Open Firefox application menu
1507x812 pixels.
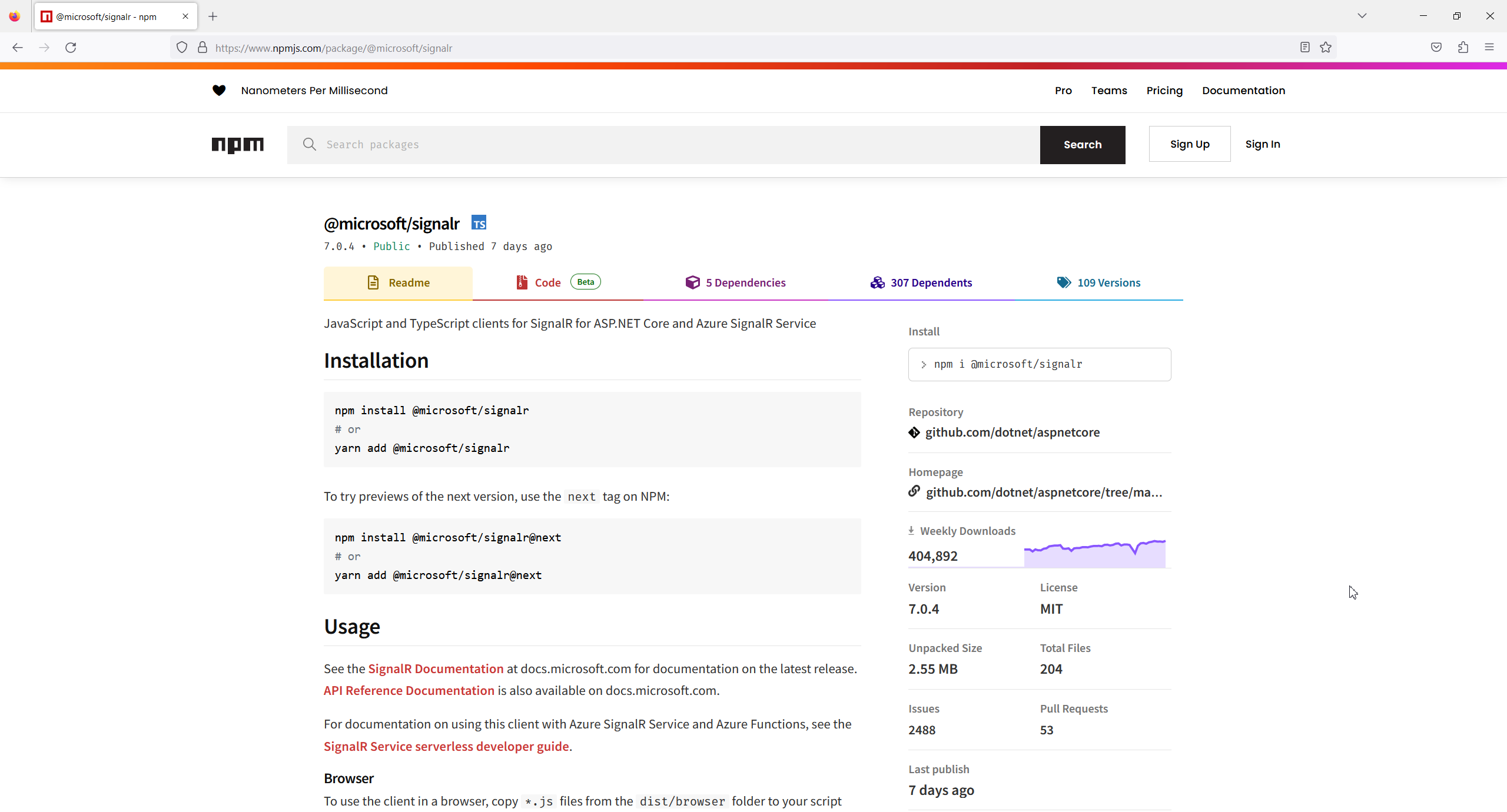coord(1489,48)
